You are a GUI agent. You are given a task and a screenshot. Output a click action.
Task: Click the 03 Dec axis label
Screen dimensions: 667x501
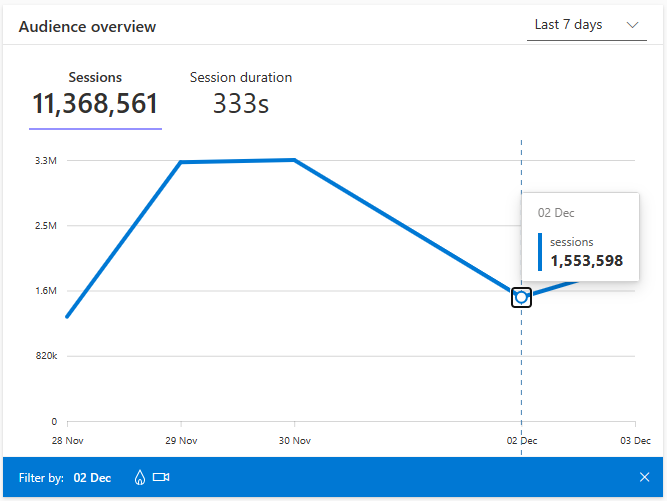click(635, 440)
